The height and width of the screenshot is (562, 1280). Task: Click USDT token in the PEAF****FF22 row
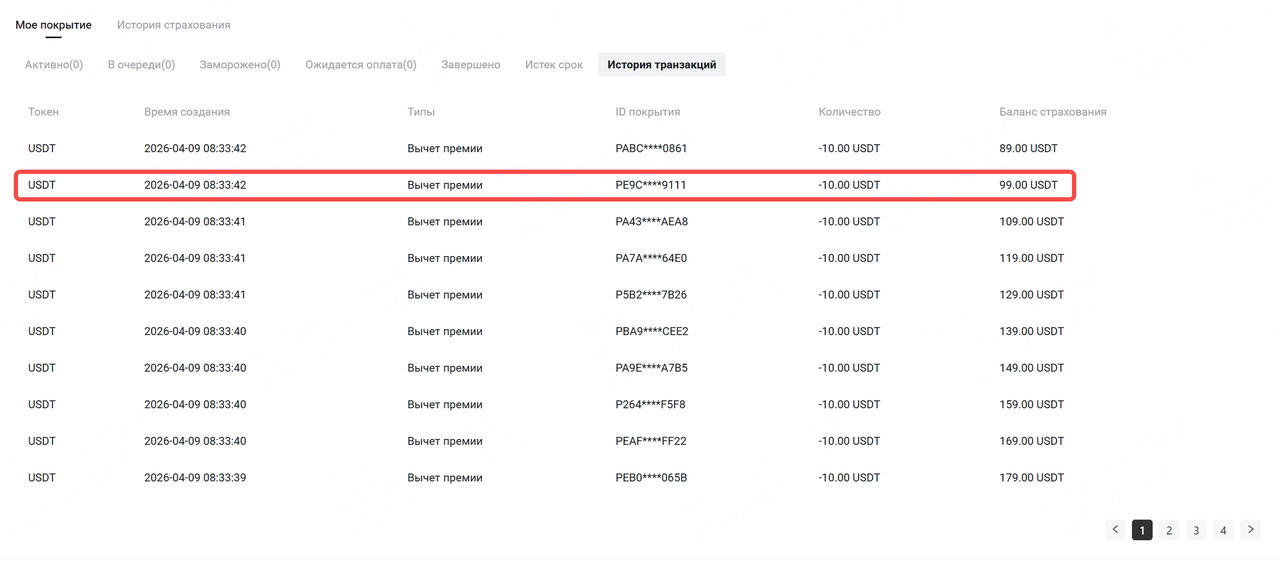coord(42,441)
